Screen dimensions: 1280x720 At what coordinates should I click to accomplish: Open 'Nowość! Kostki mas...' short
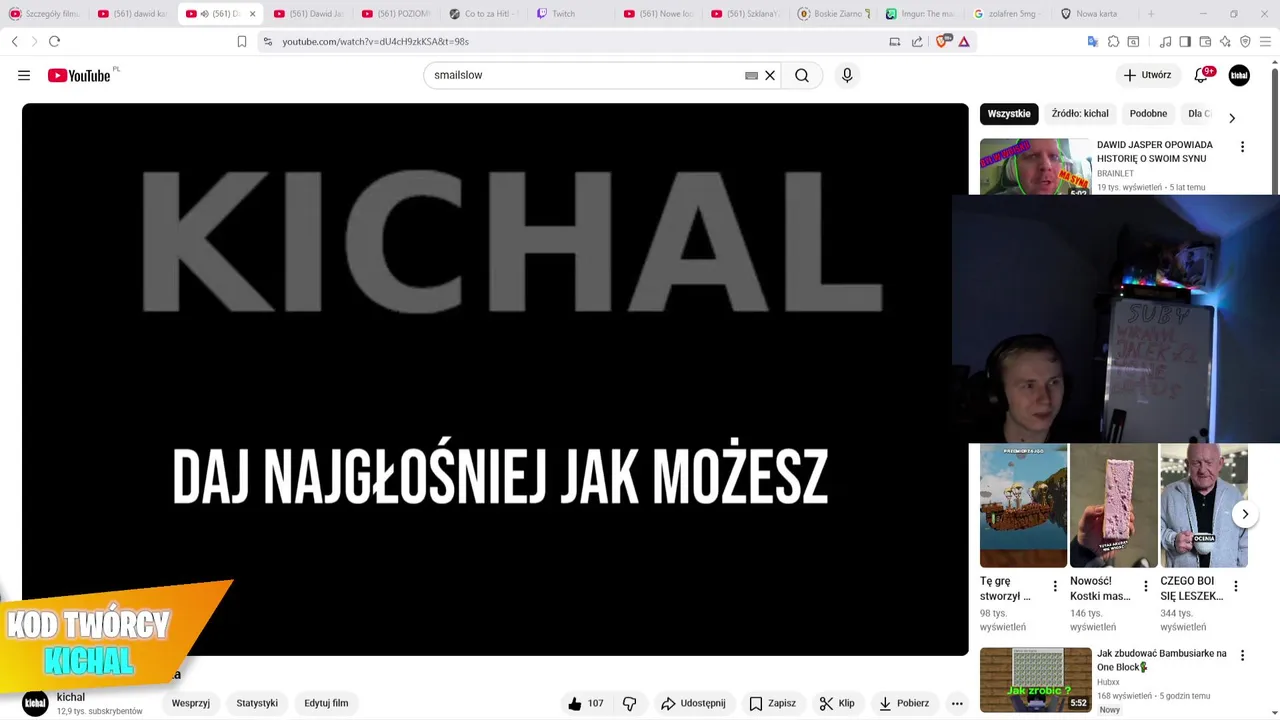1113,506
